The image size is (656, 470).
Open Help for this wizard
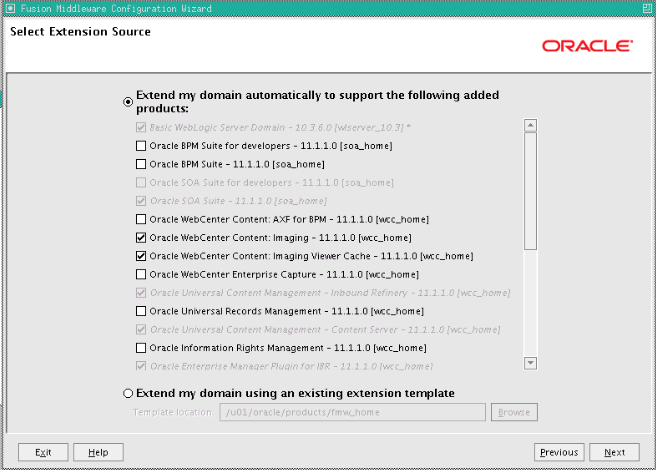(x=98, y=452)
